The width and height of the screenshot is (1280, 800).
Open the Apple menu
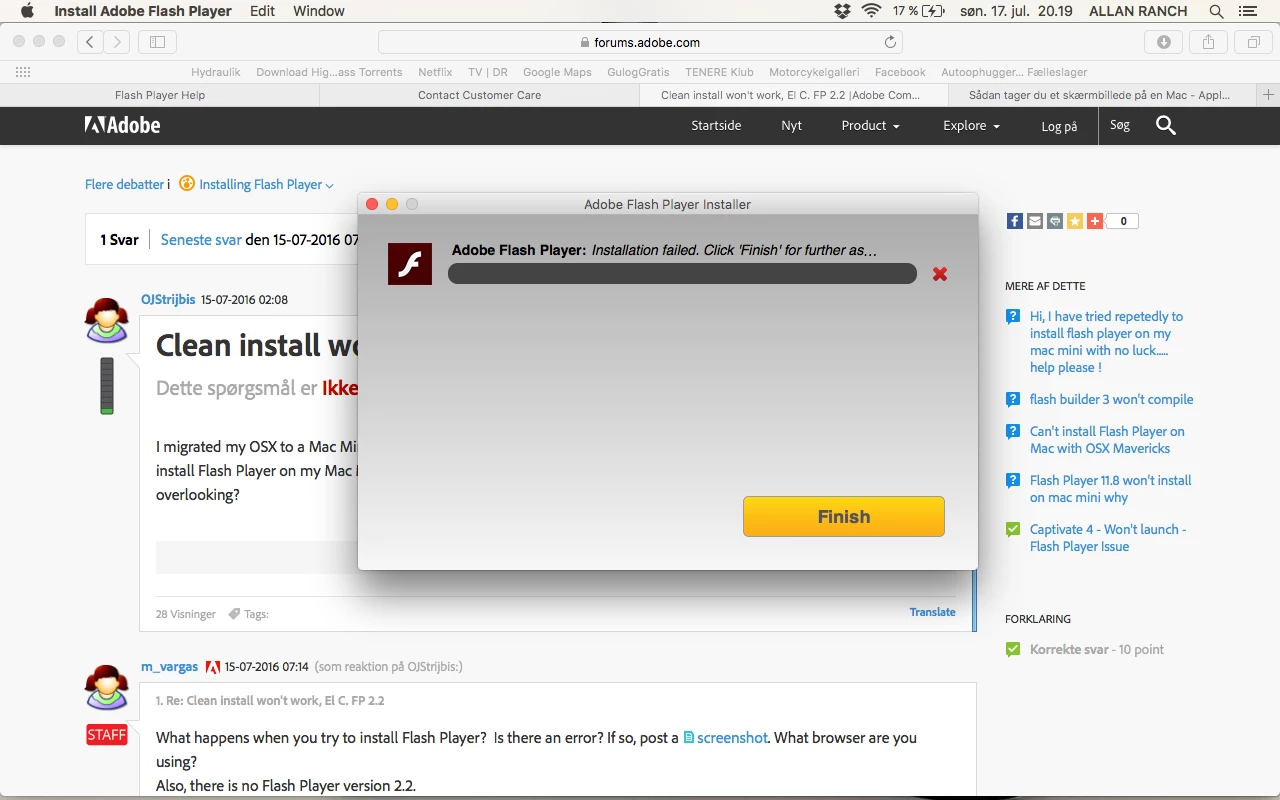coord(27,11)
